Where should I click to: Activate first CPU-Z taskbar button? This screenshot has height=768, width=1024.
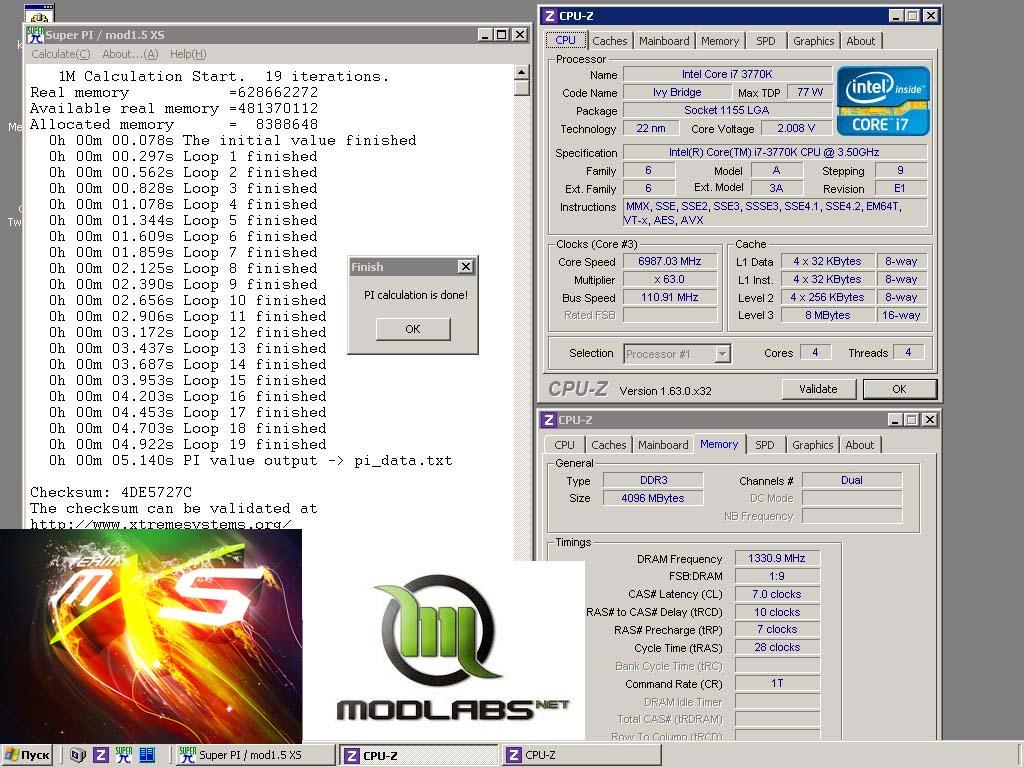418,755
